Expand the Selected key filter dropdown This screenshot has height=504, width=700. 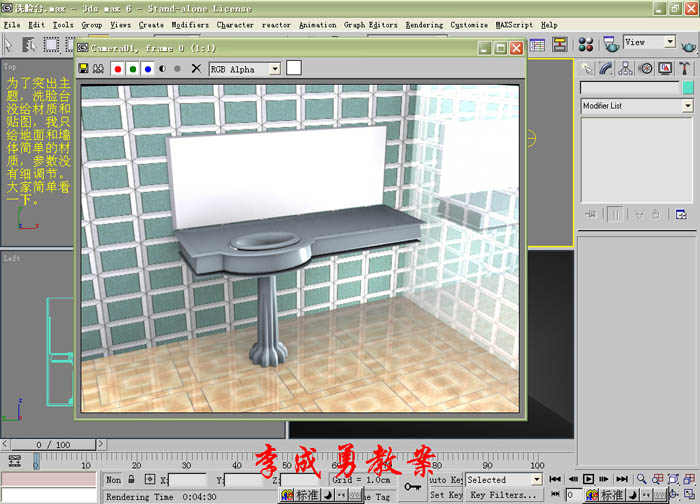coord(536,479)
